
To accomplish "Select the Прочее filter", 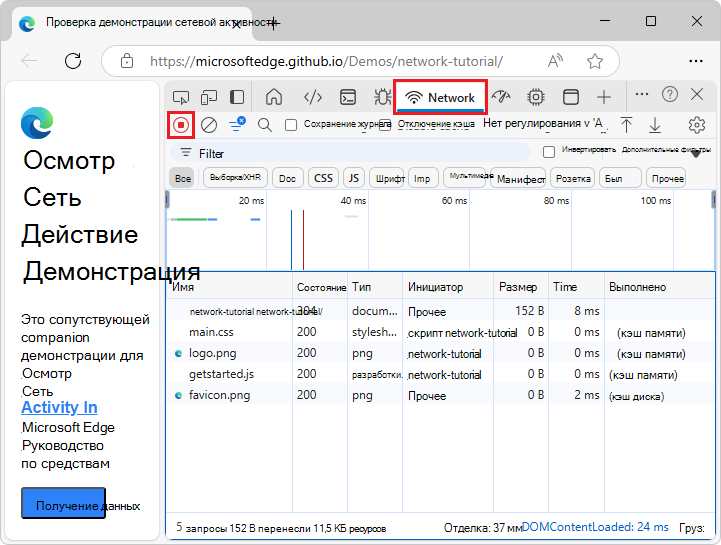I will (666, 178).
